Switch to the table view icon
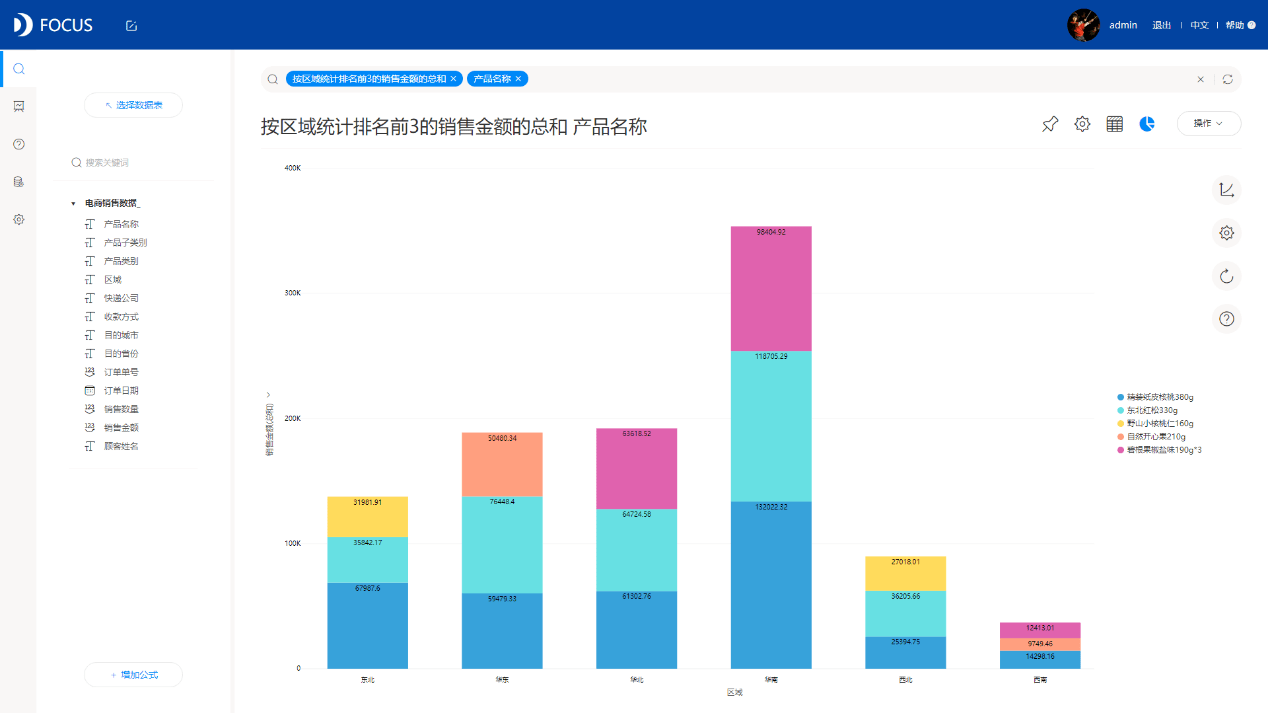 click(x=1115, y=124)
